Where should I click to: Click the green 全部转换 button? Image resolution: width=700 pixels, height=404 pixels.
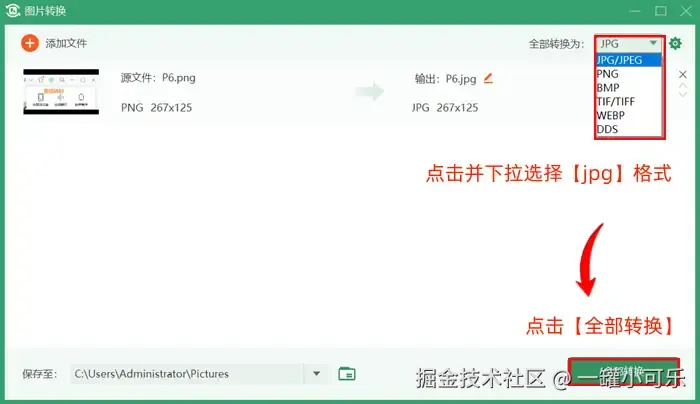point(624,371)
